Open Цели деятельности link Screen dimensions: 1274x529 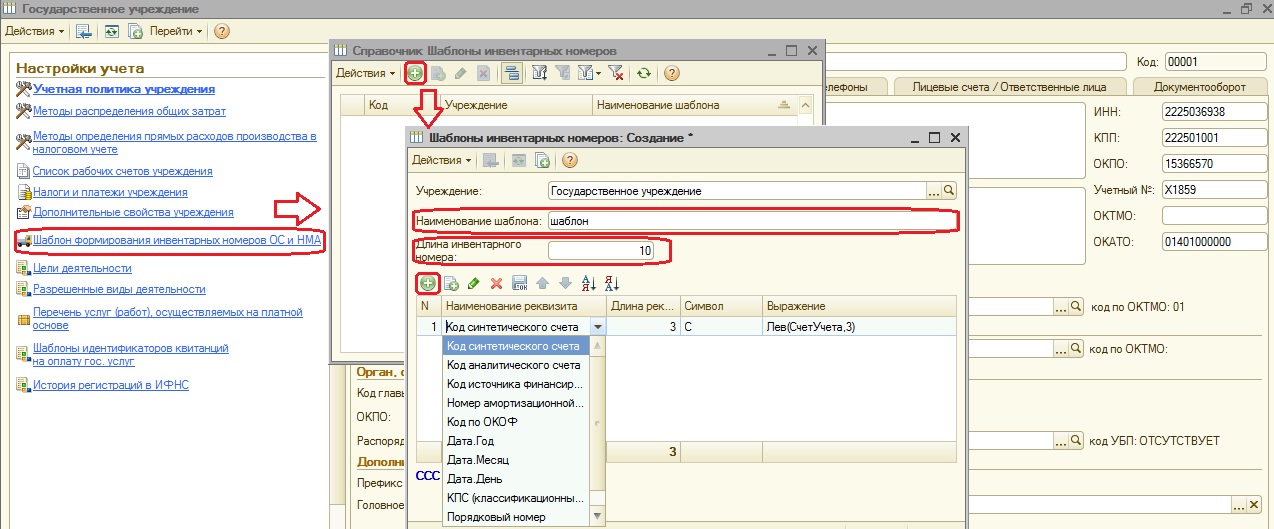[82, 268]
